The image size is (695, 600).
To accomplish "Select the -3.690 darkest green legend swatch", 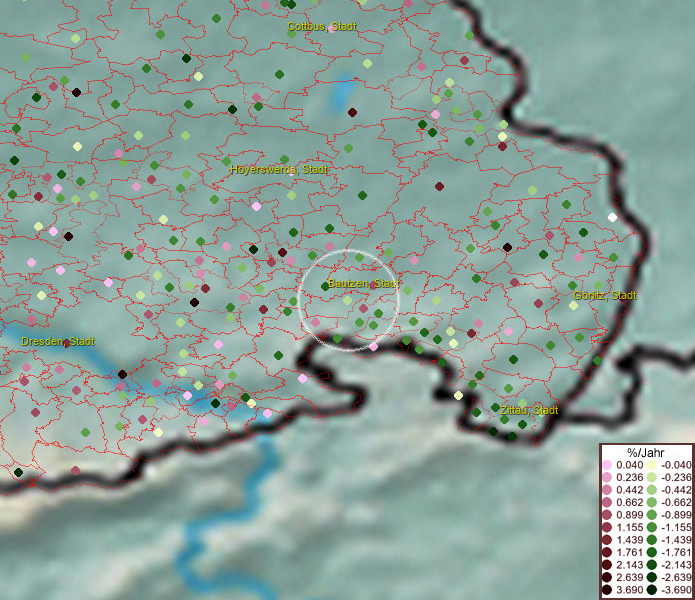I will point(652,590).
